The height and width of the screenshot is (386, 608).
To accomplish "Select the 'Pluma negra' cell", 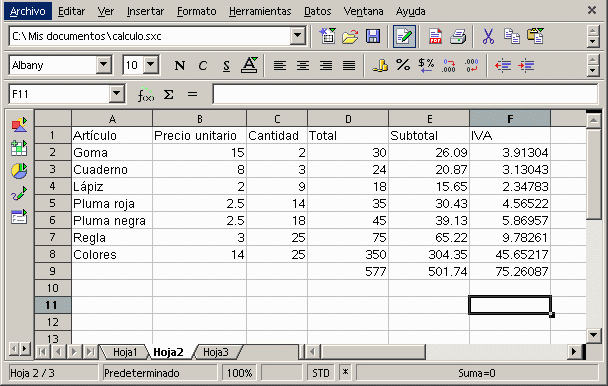I will pyautogui.click(x=112, y=221).
